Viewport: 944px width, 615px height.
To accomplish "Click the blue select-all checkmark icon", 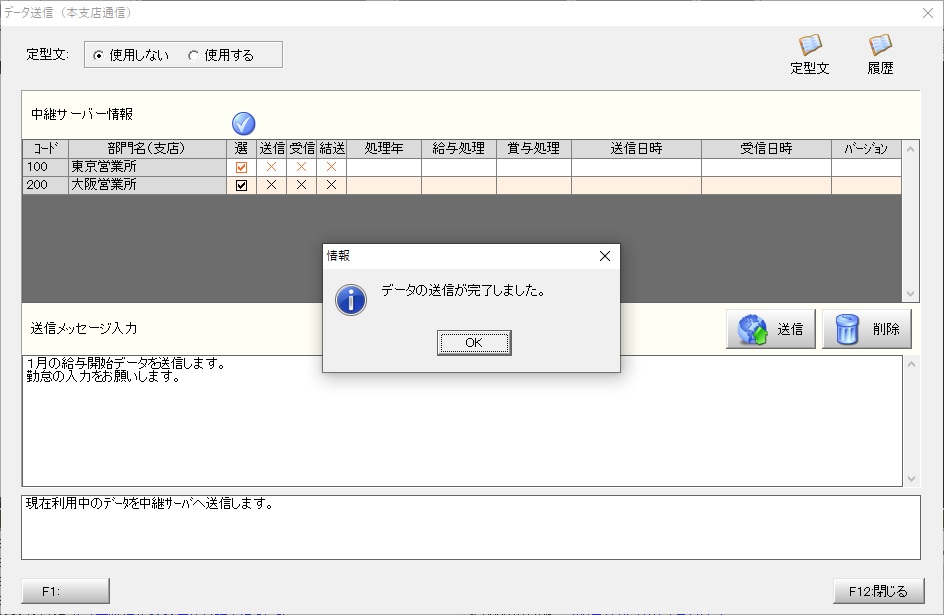I will (243, 124).
